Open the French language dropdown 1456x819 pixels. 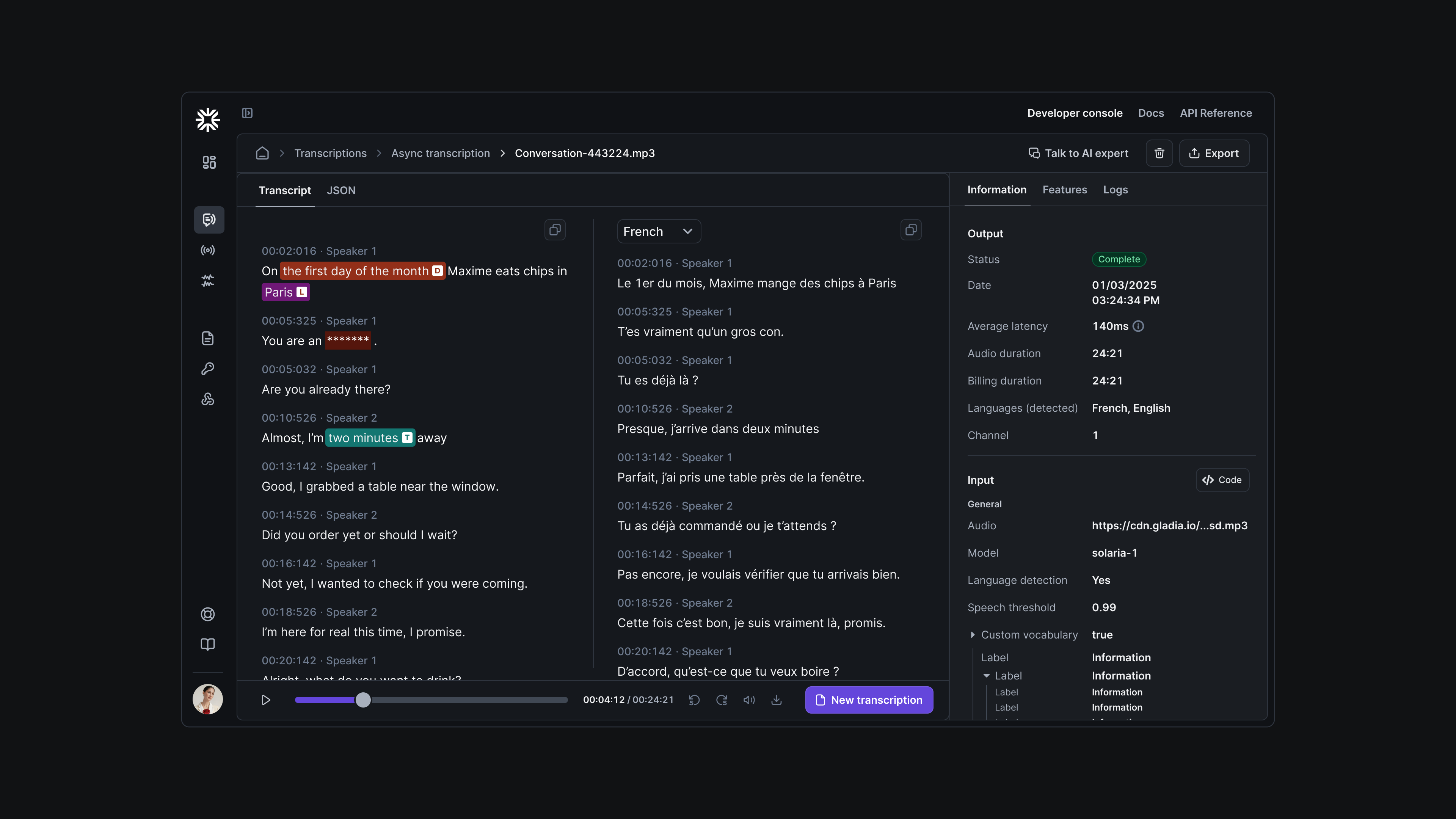(x=659, y=231)
